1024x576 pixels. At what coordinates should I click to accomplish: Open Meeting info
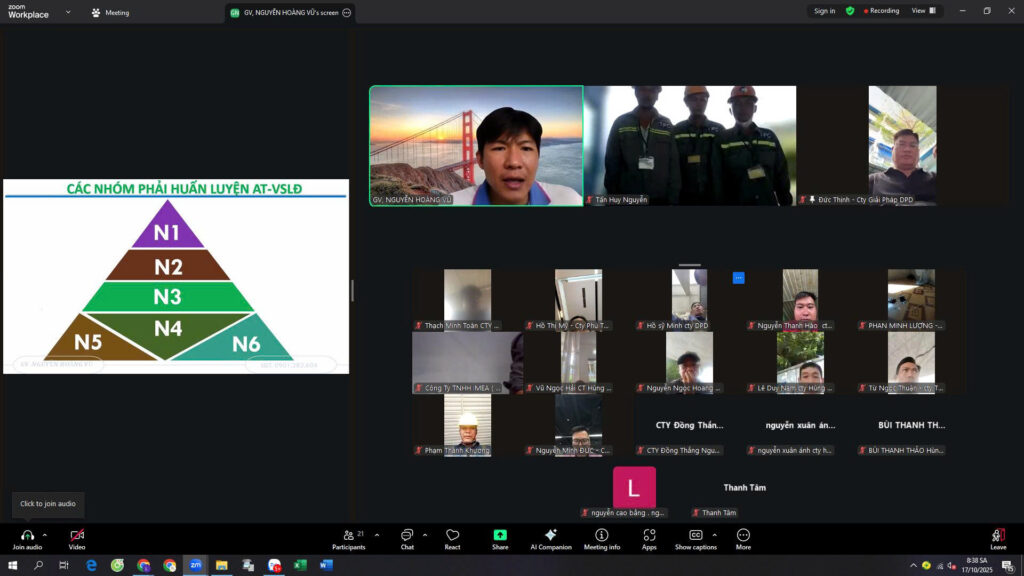[602, 536]
